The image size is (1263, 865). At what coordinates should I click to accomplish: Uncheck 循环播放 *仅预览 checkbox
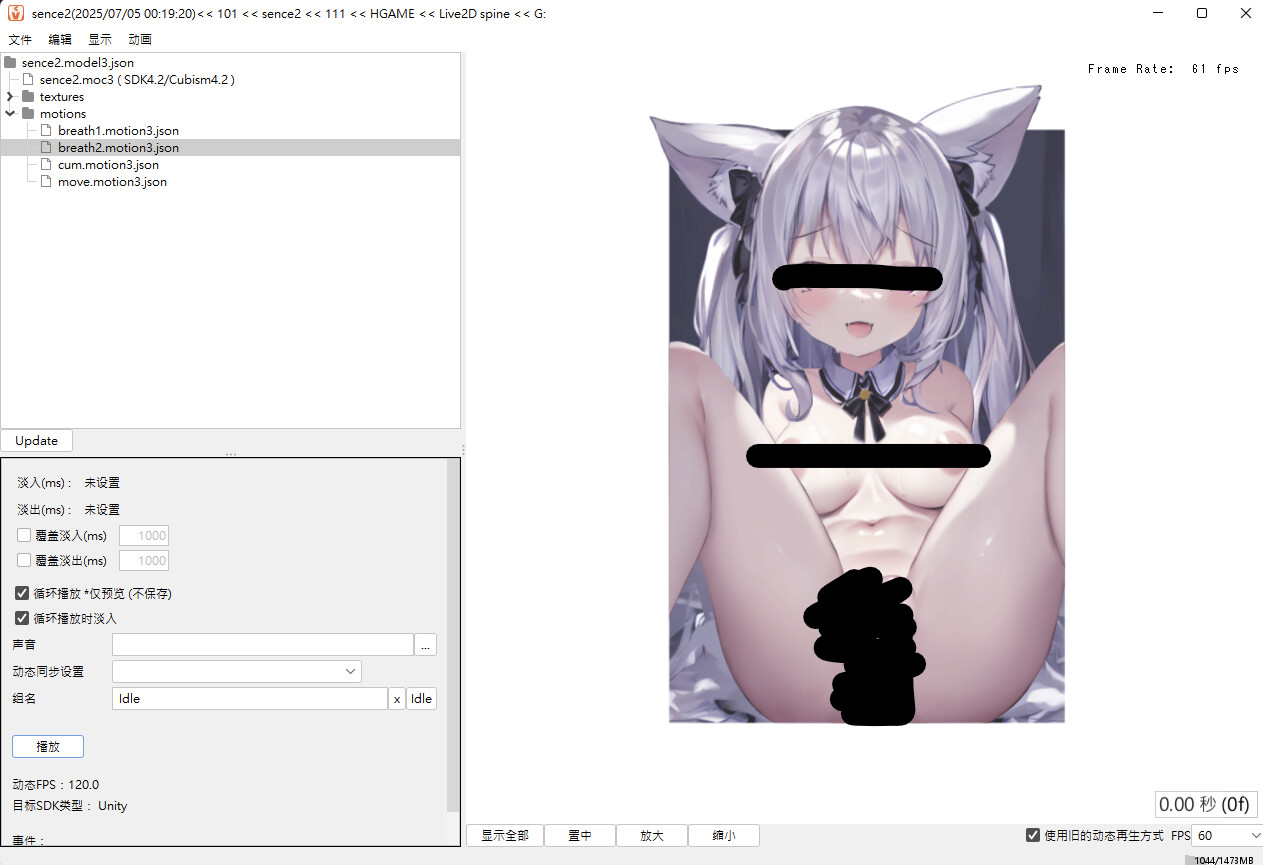click(22, 593)
